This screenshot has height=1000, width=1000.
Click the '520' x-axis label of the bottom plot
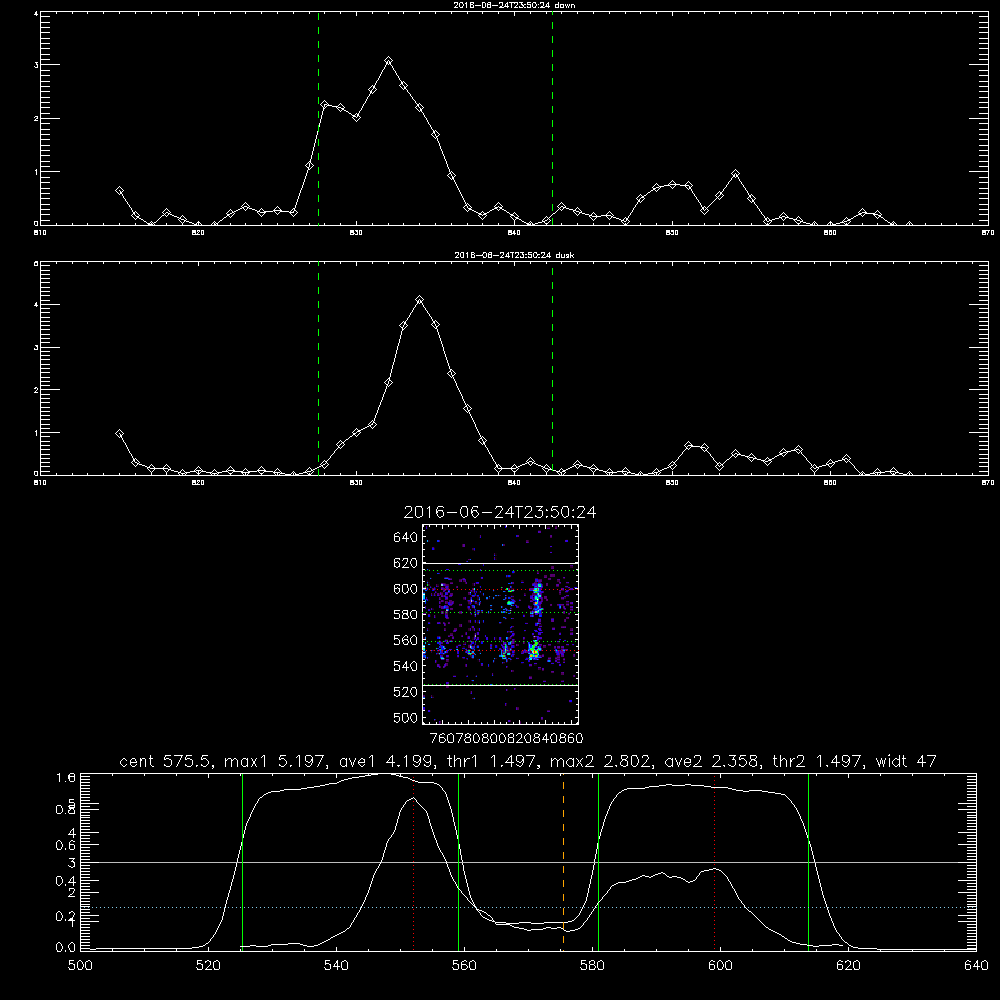point(208,966)
